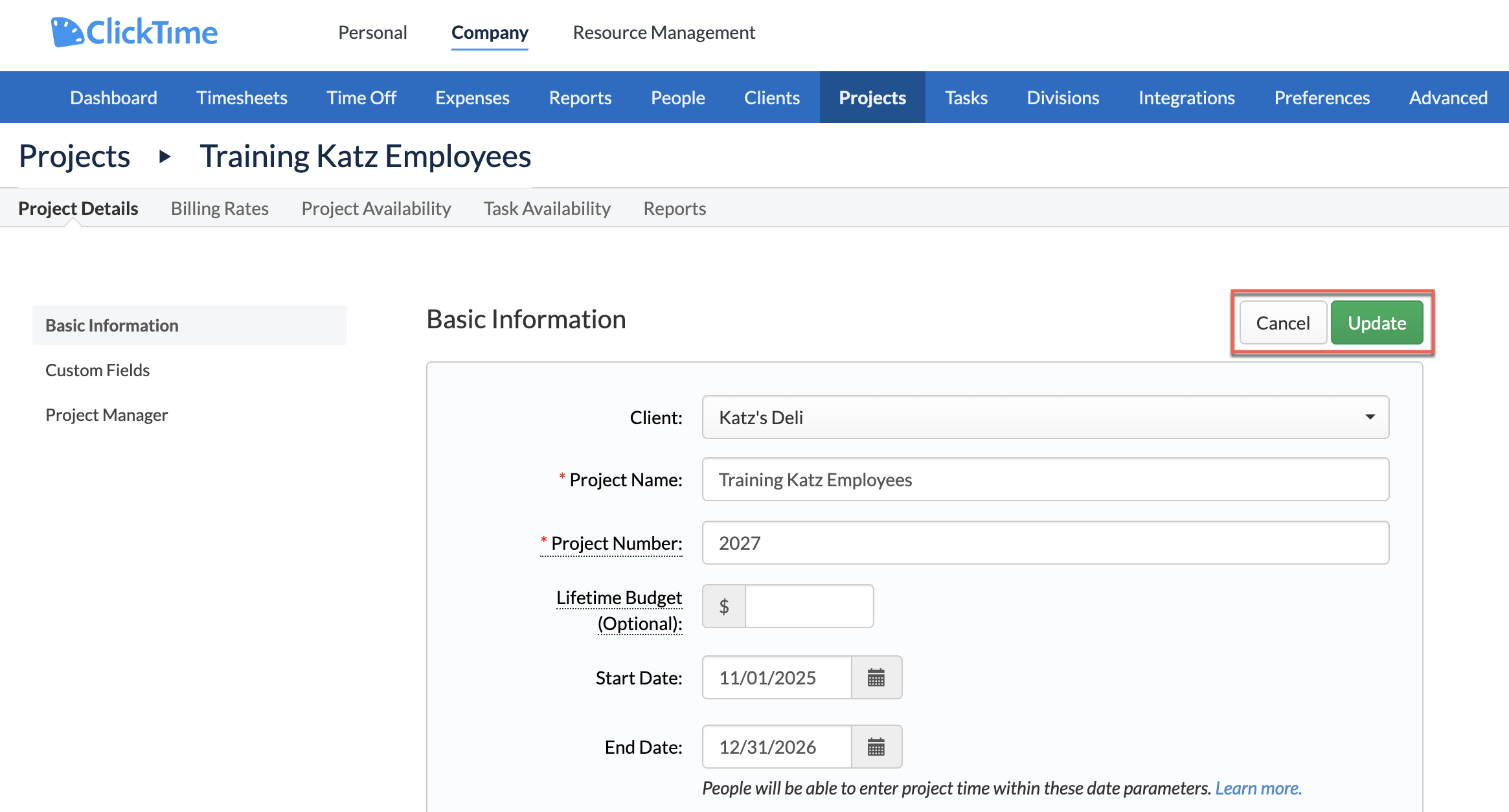Jump to Custom Fields section
This screenshot has width=1509, height=812.
point(97,370)
